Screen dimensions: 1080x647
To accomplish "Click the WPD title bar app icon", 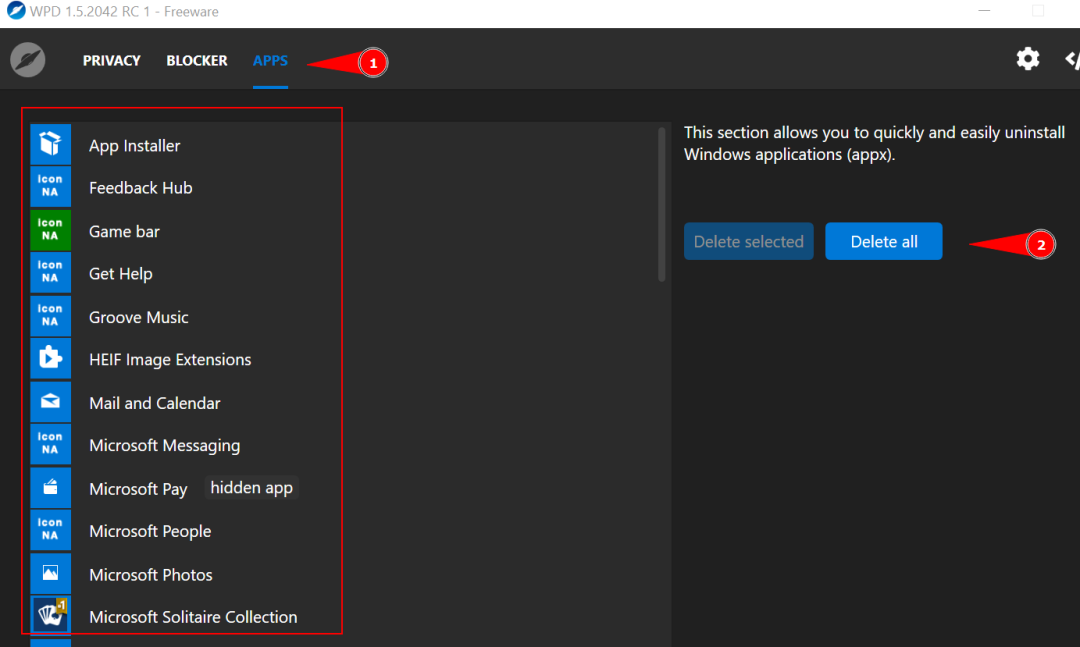I will pos(16,11).
